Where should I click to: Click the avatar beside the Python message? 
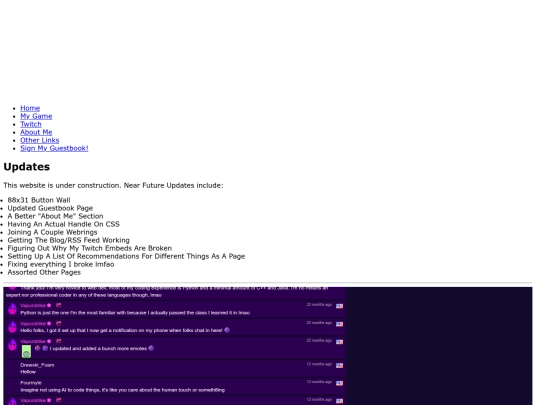point(12,309)
